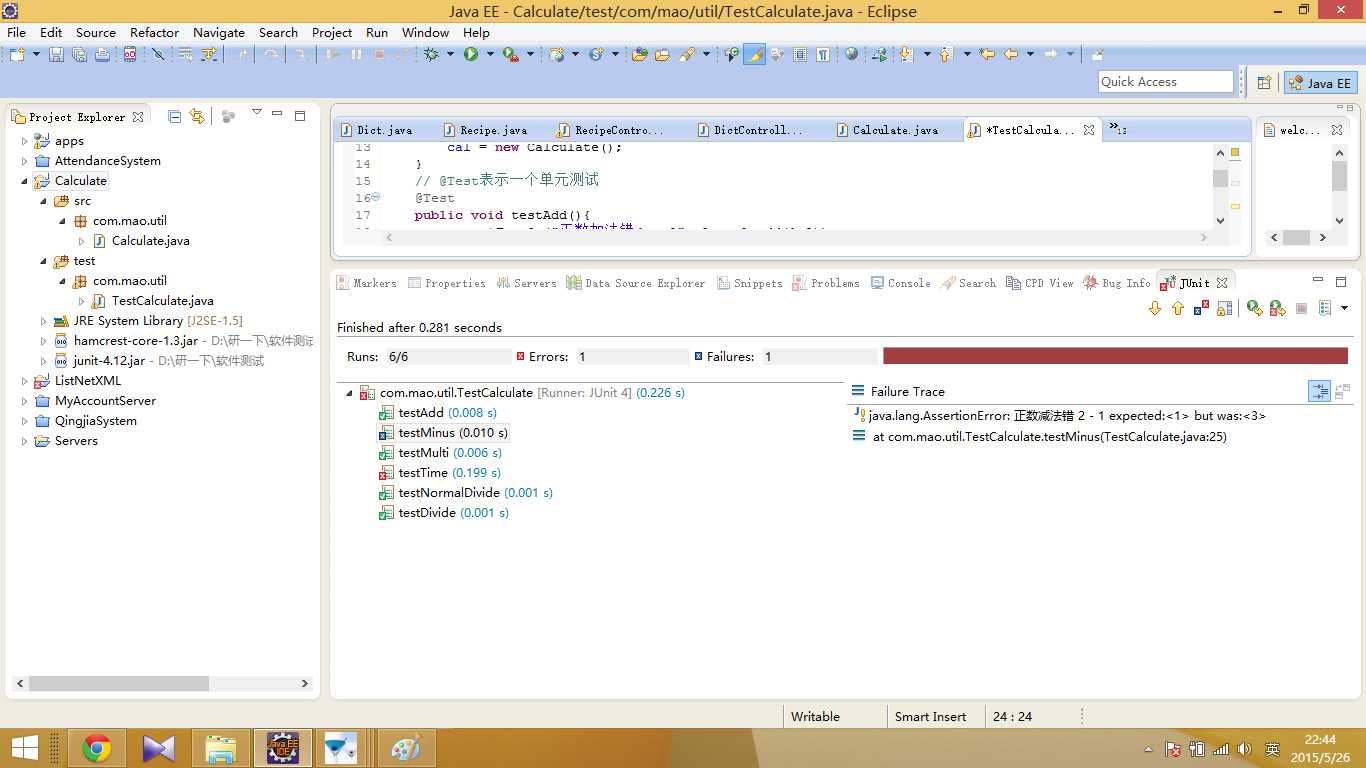Screen dimensions: 1366x768
Task: Click the Open Web Browser globe icon
Action: [851, 54]
